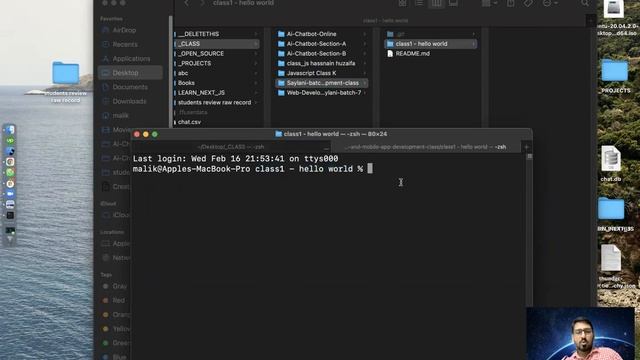Go forward using Finder's forward arrow
This screenshot has height=360, width=640.
click(x=202, y=3)
